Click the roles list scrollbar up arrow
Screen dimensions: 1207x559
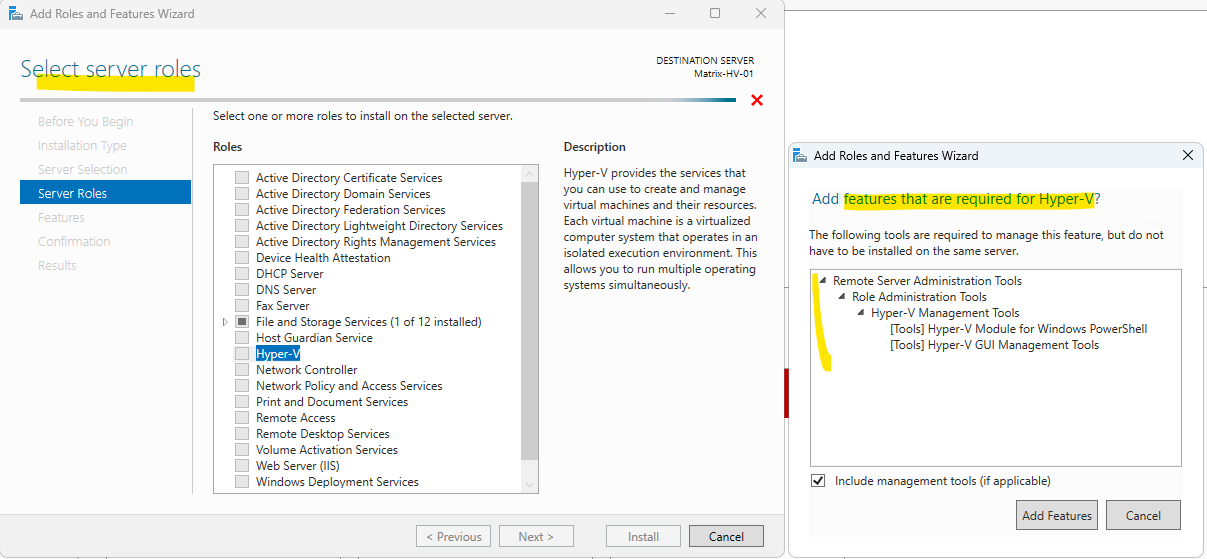[x=530, y=173]
